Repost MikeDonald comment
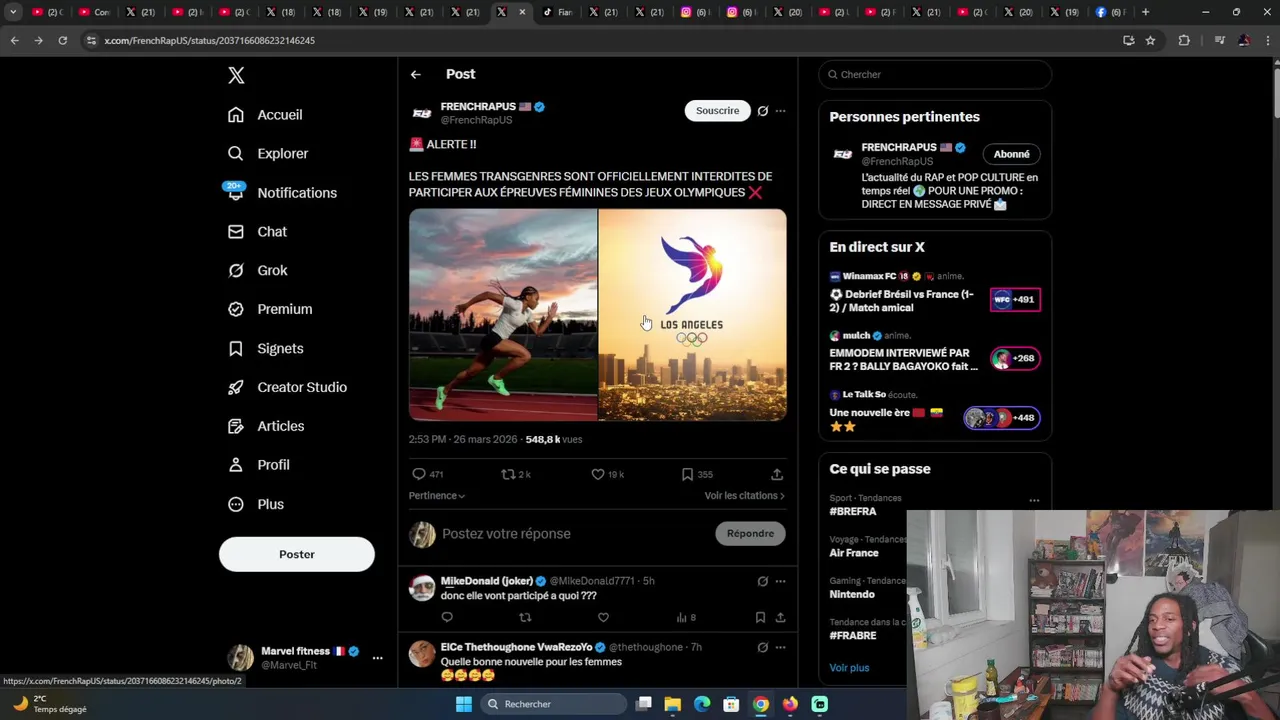This screenshot has width=1280, height=720. point(525,618)
